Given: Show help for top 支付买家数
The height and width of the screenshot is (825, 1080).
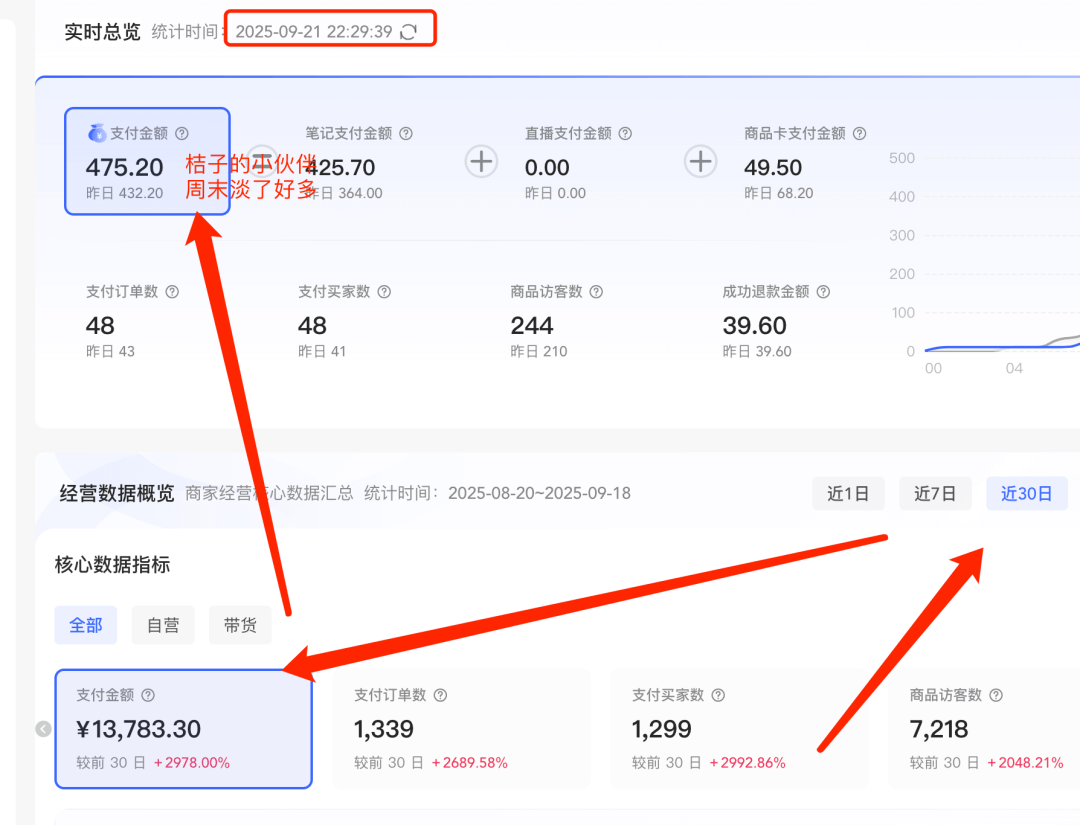Looking at the screenshot, I should coord(384,292).
